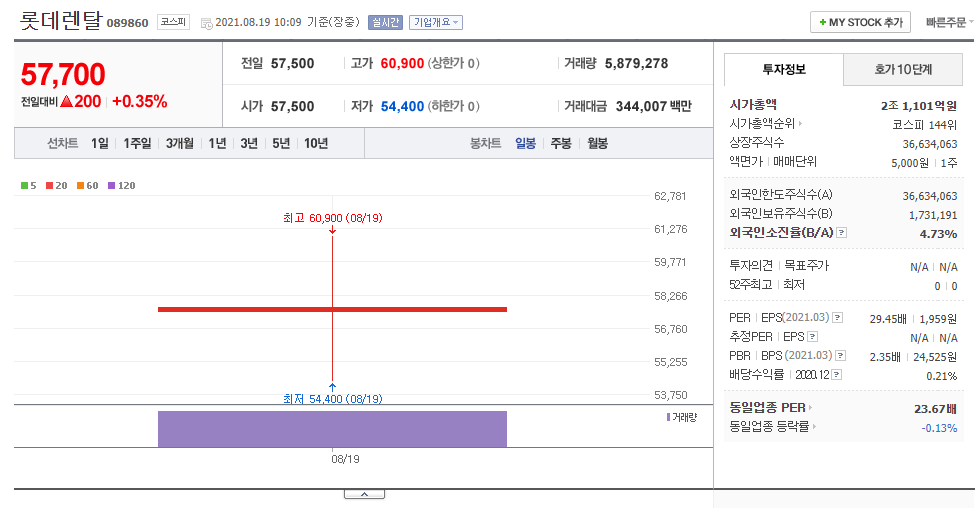The width and height of the screenshot is (977, 508).
Task: Click the orange 60-day moving average swatch
Action: pyautogui.click(x=80, y=186)
